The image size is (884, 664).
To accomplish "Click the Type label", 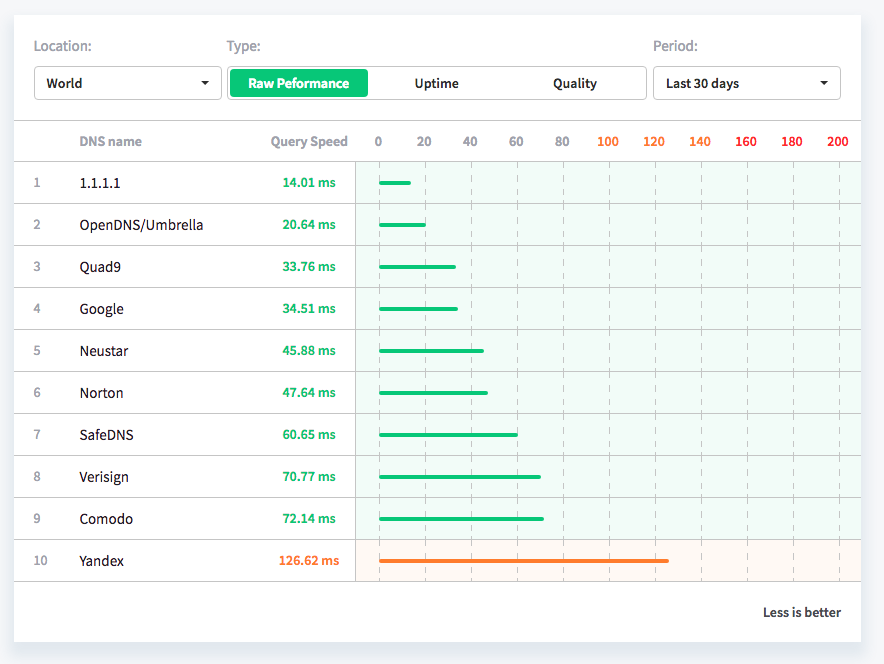I will (x=244, y=46).
